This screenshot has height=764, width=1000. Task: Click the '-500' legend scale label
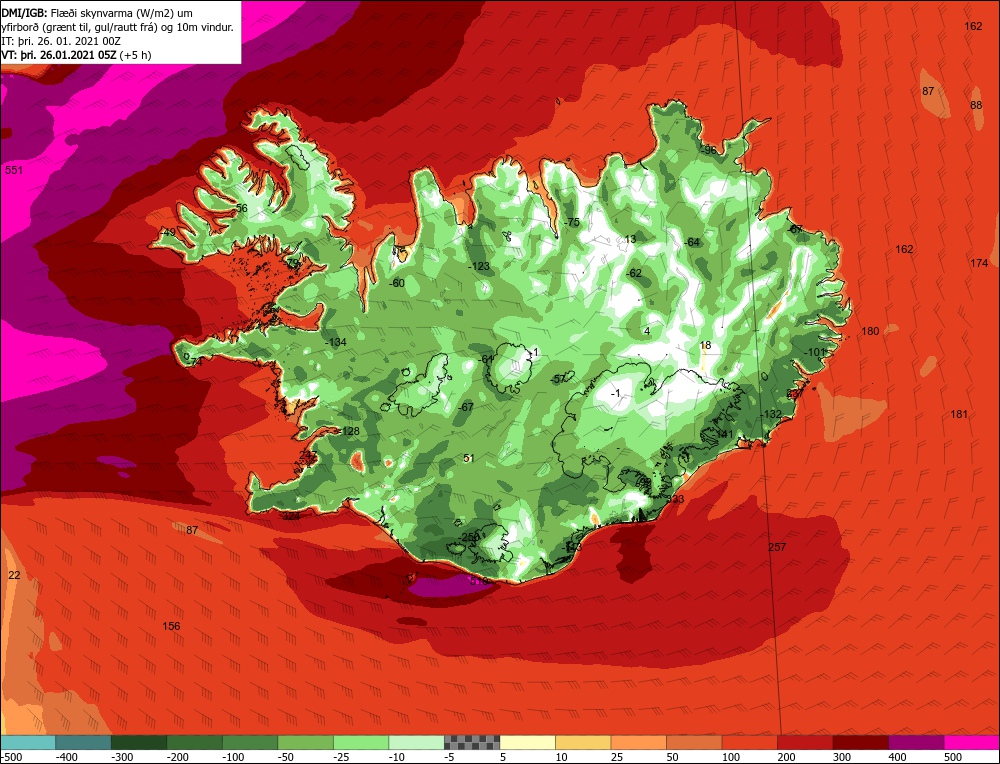(x=11, y=757)
